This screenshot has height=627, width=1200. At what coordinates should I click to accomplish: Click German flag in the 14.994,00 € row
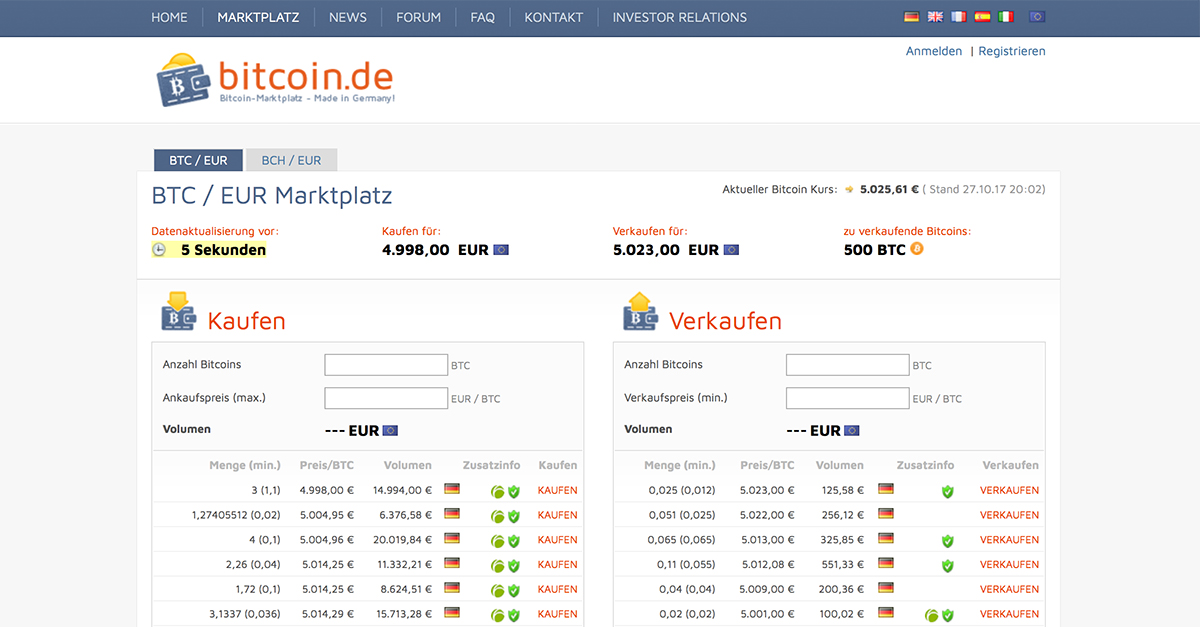click(452, 490)
